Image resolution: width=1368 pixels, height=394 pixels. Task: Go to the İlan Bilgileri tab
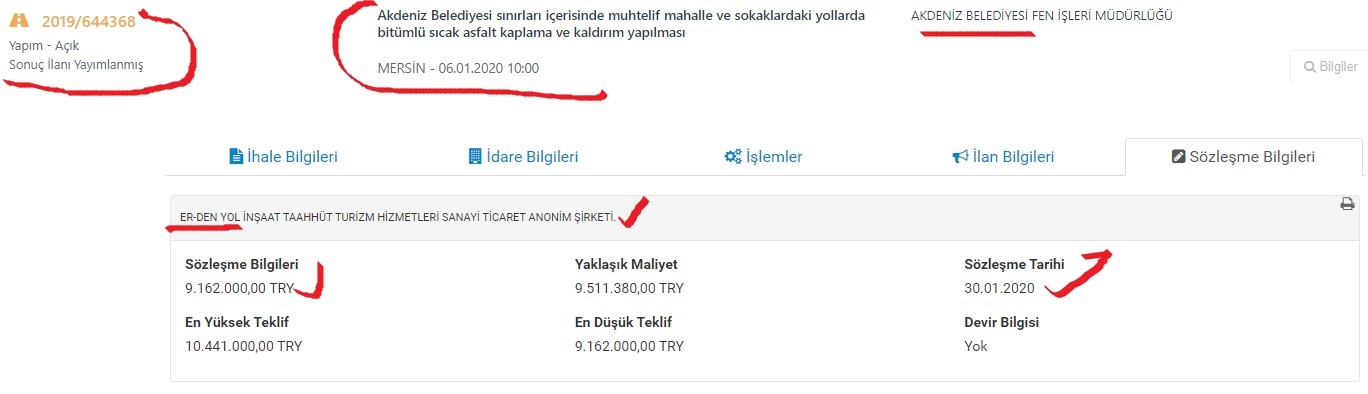point(1003,157)
